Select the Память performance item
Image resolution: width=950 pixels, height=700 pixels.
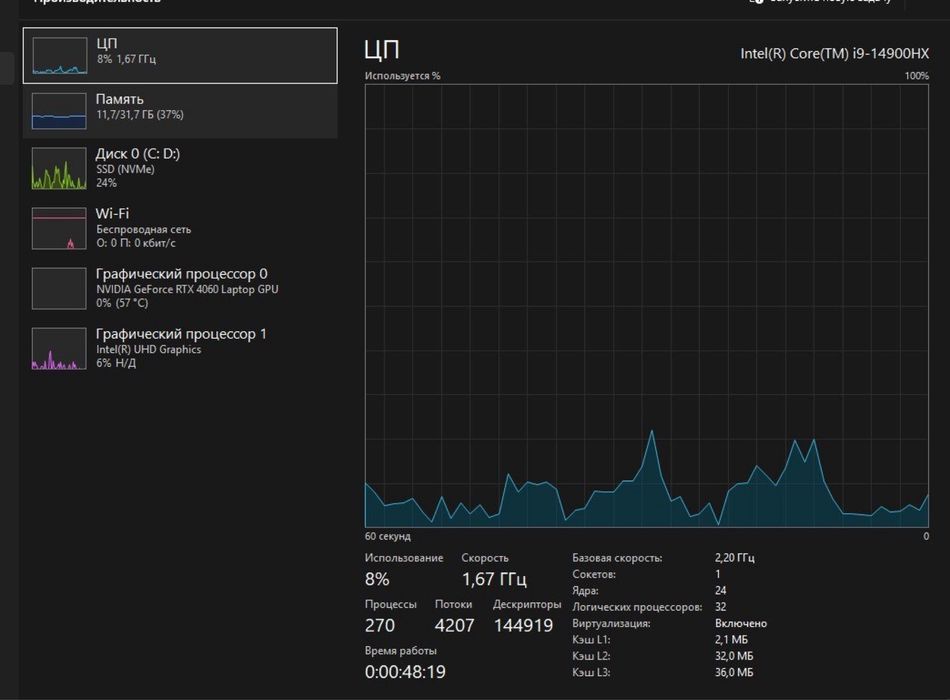point(180,111)
